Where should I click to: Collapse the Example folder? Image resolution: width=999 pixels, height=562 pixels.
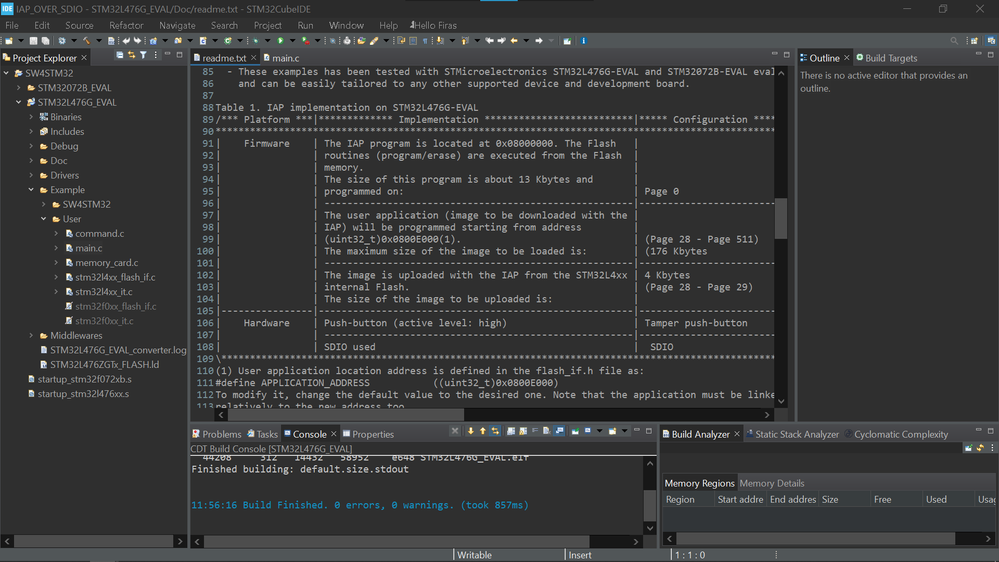31,190
